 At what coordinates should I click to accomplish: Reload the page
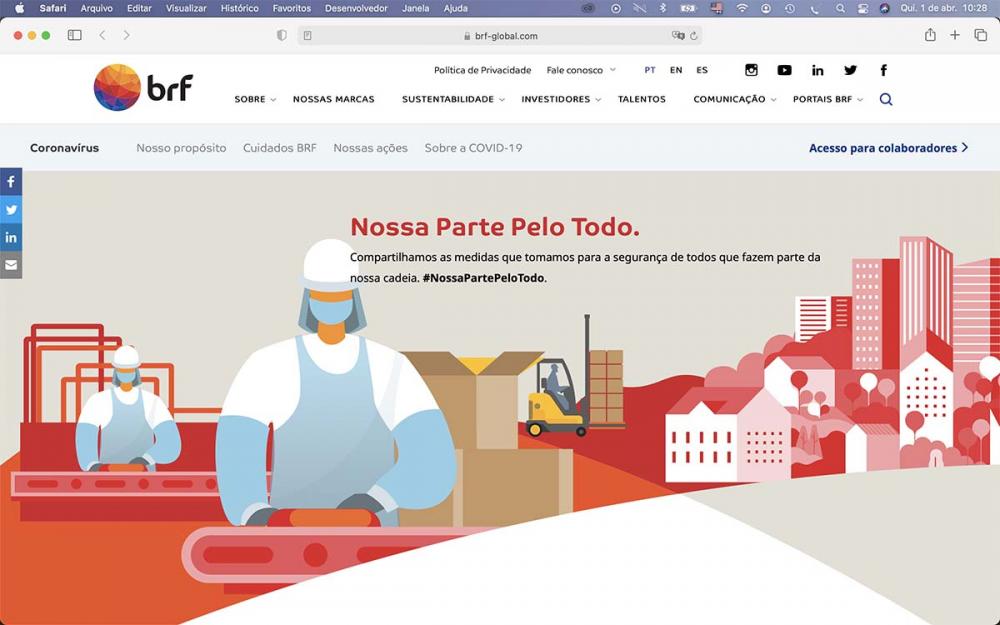[693, 36]
